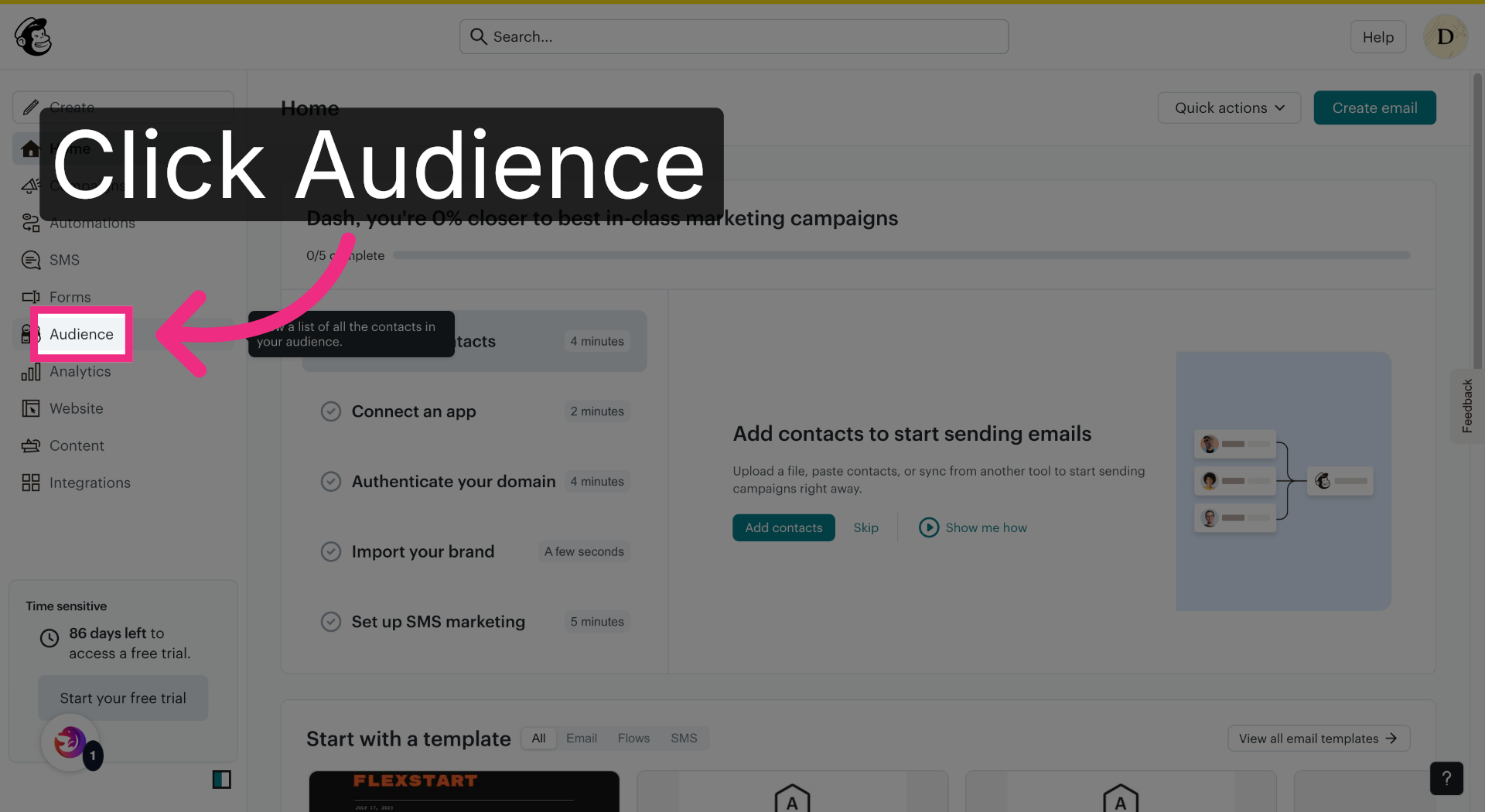Click the Skip link

(x=865, y=527)
